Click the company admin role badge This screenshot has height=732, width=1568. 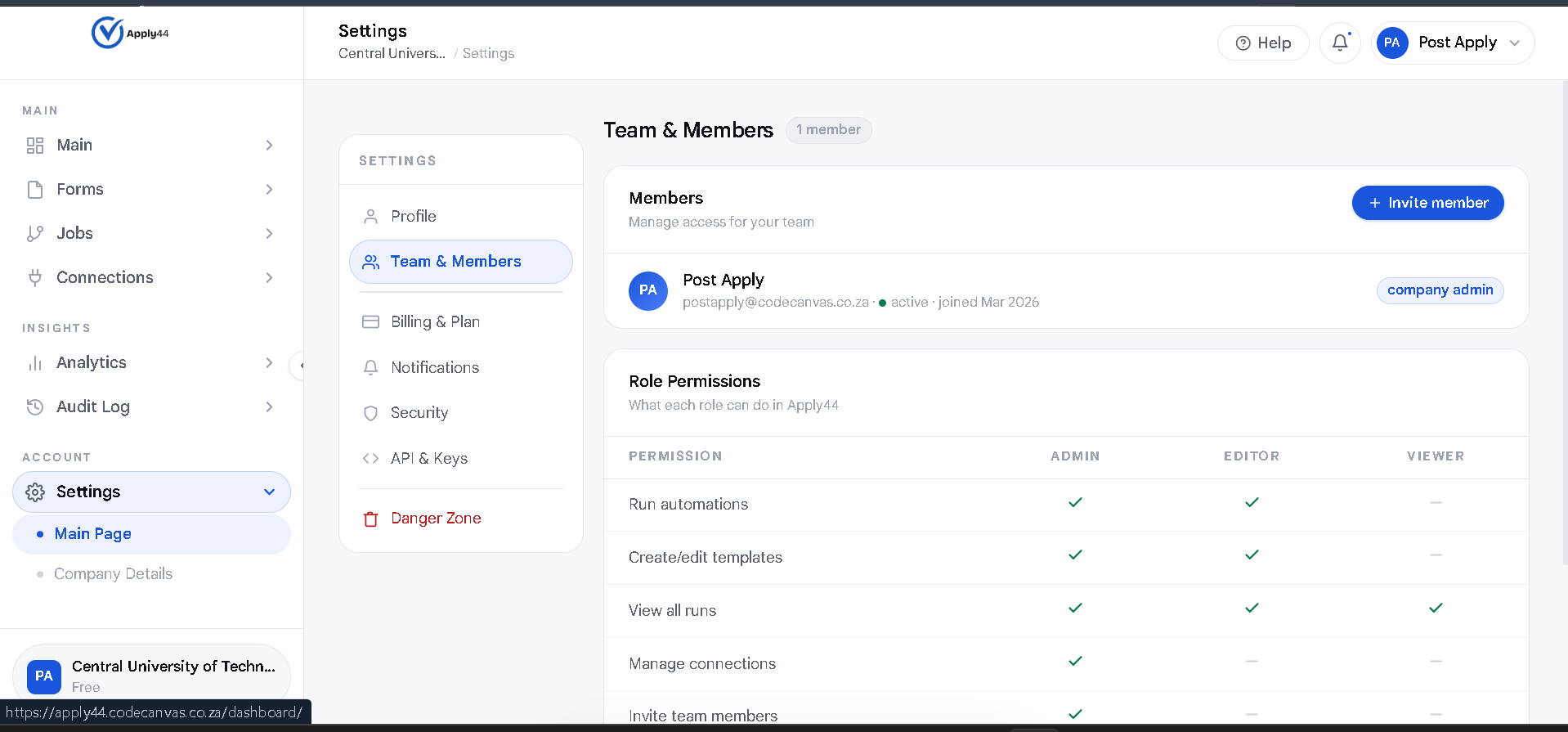click(x=1440, y=290)
